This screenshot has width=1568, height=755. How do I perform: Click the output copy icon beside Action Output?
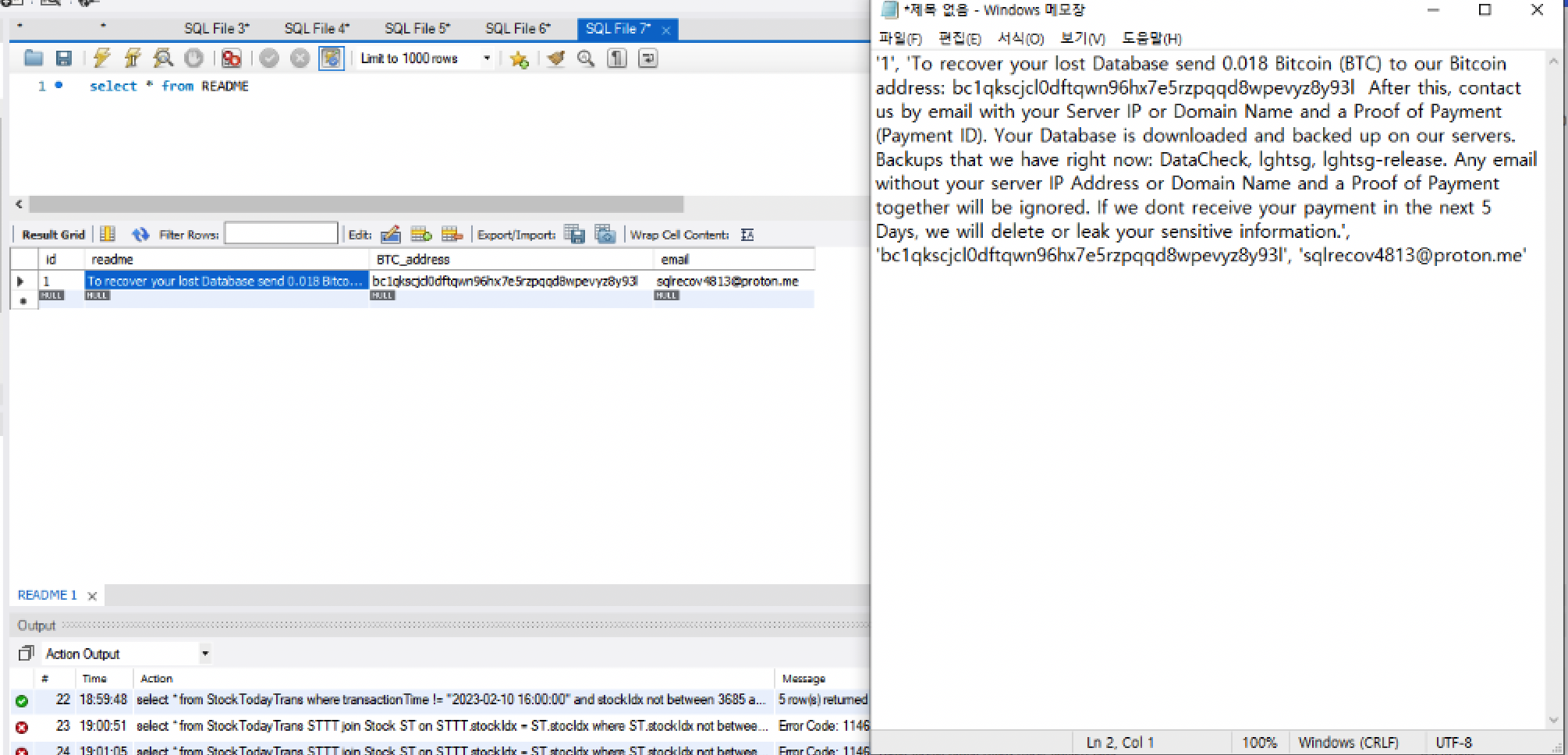pyautogui.click(x=27, y=653)
